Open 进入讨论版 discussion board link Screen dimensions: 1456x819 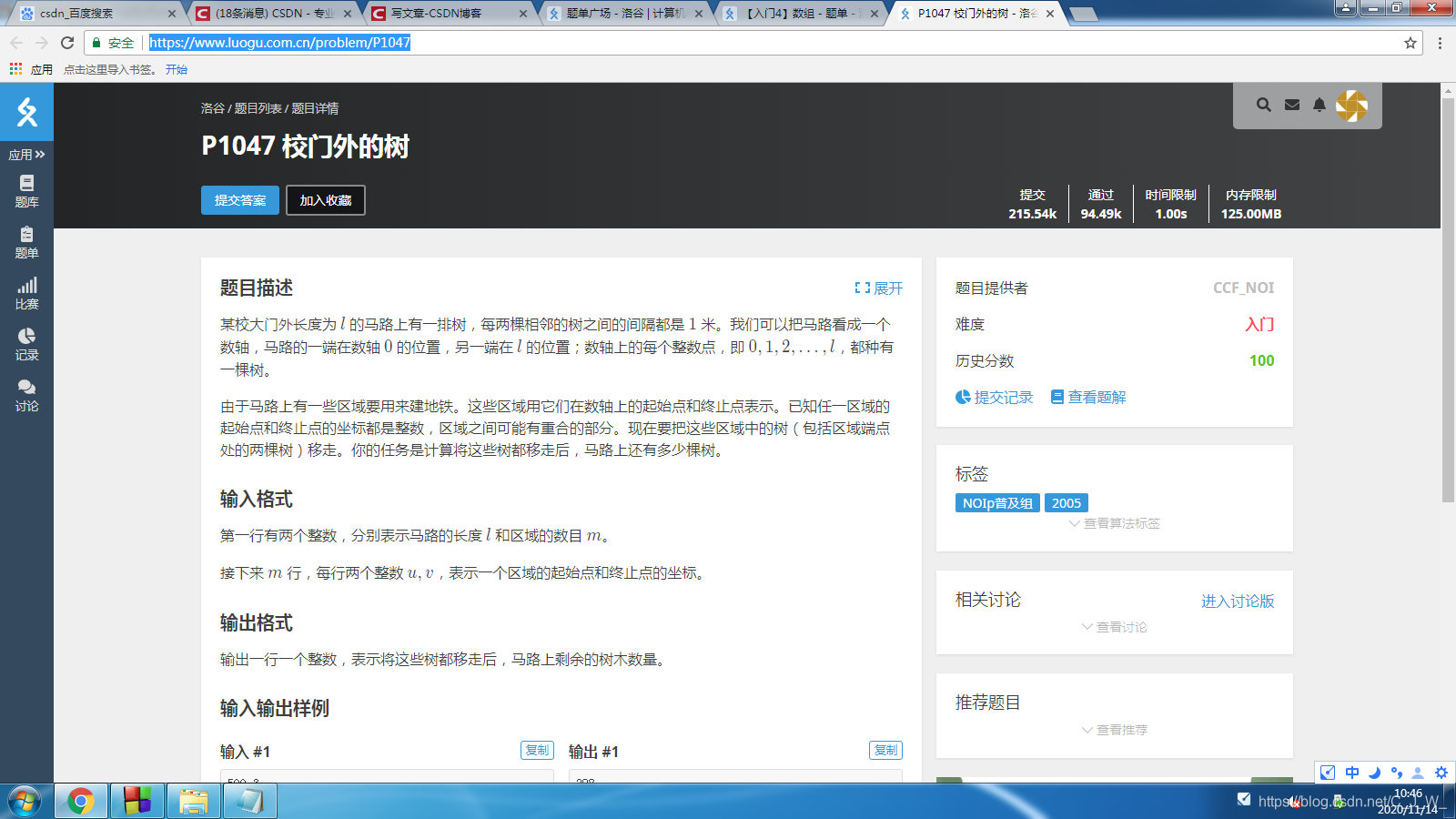pos(1238,602)
